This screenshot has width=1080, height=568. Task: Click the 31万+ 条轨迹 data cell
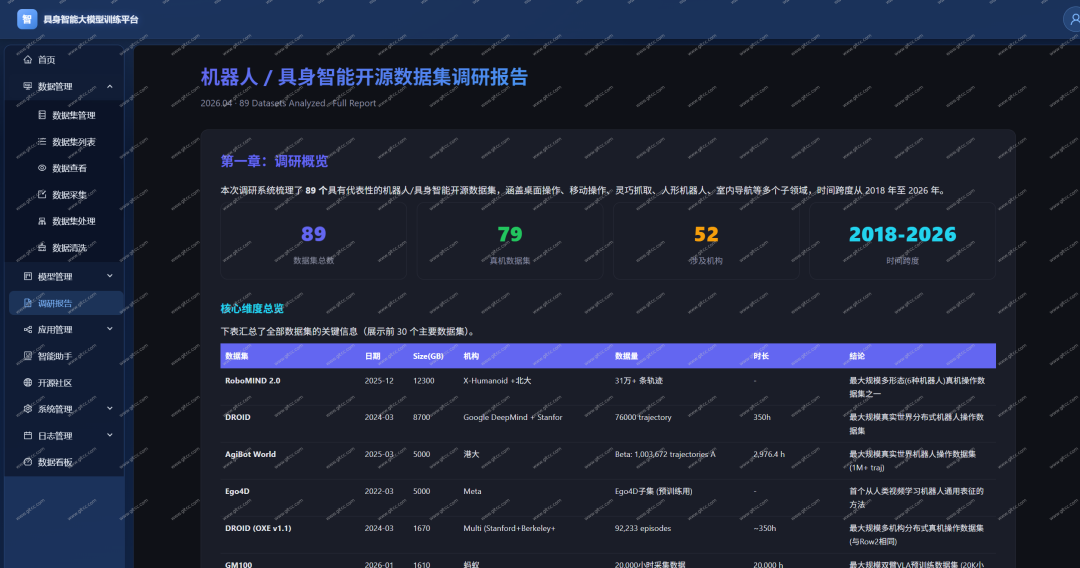click(638, 381)
